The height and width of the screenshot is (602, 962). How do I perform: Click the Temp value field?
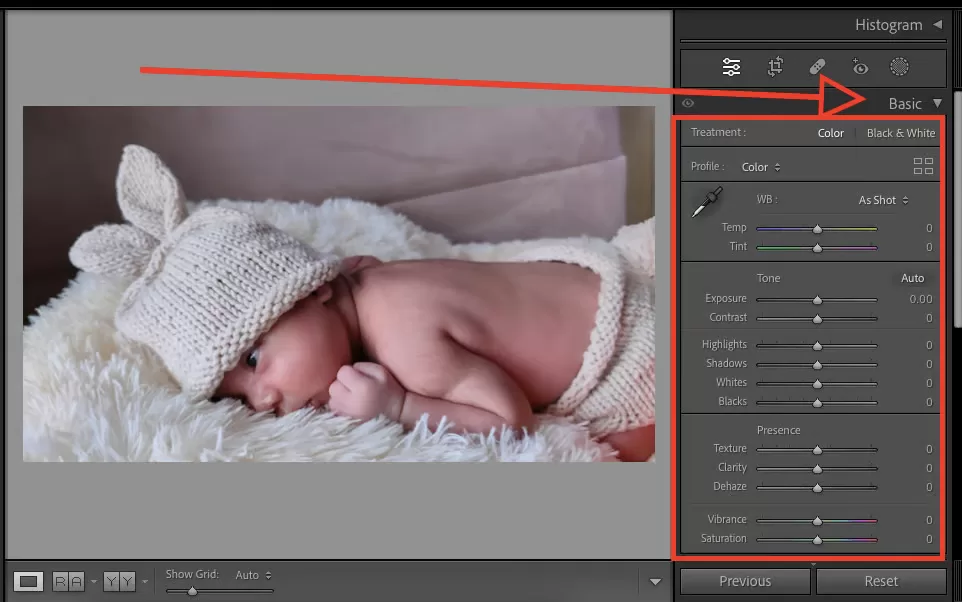929,228
